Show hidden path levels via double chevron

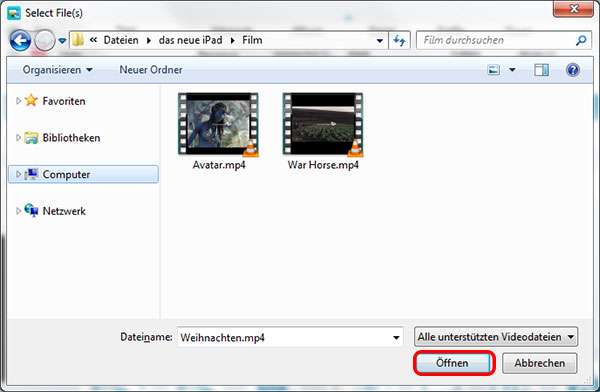click(x=93, y=40)
